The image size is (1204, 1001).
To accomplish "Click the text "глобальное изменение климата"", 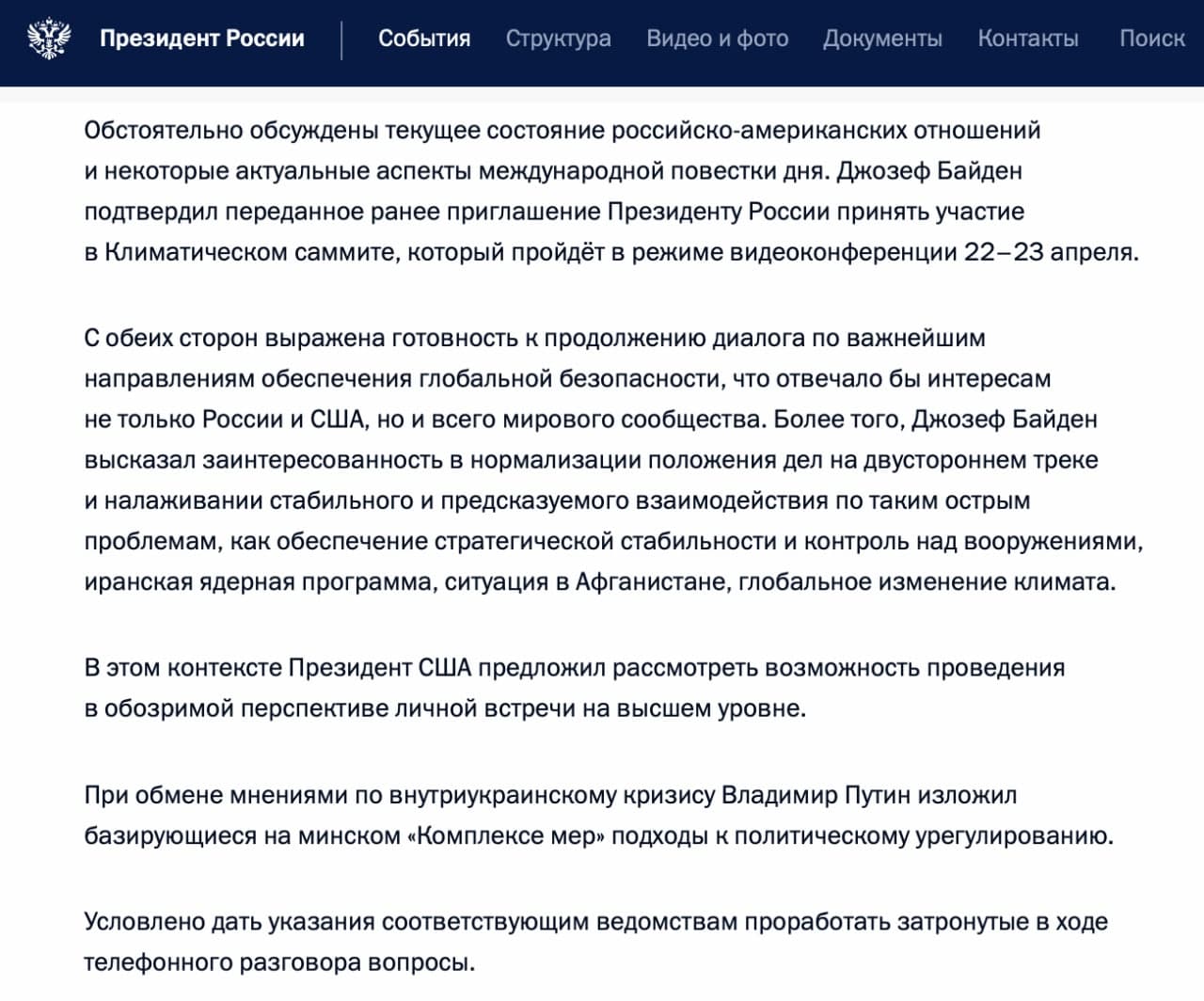I will (x=926, y=582).
